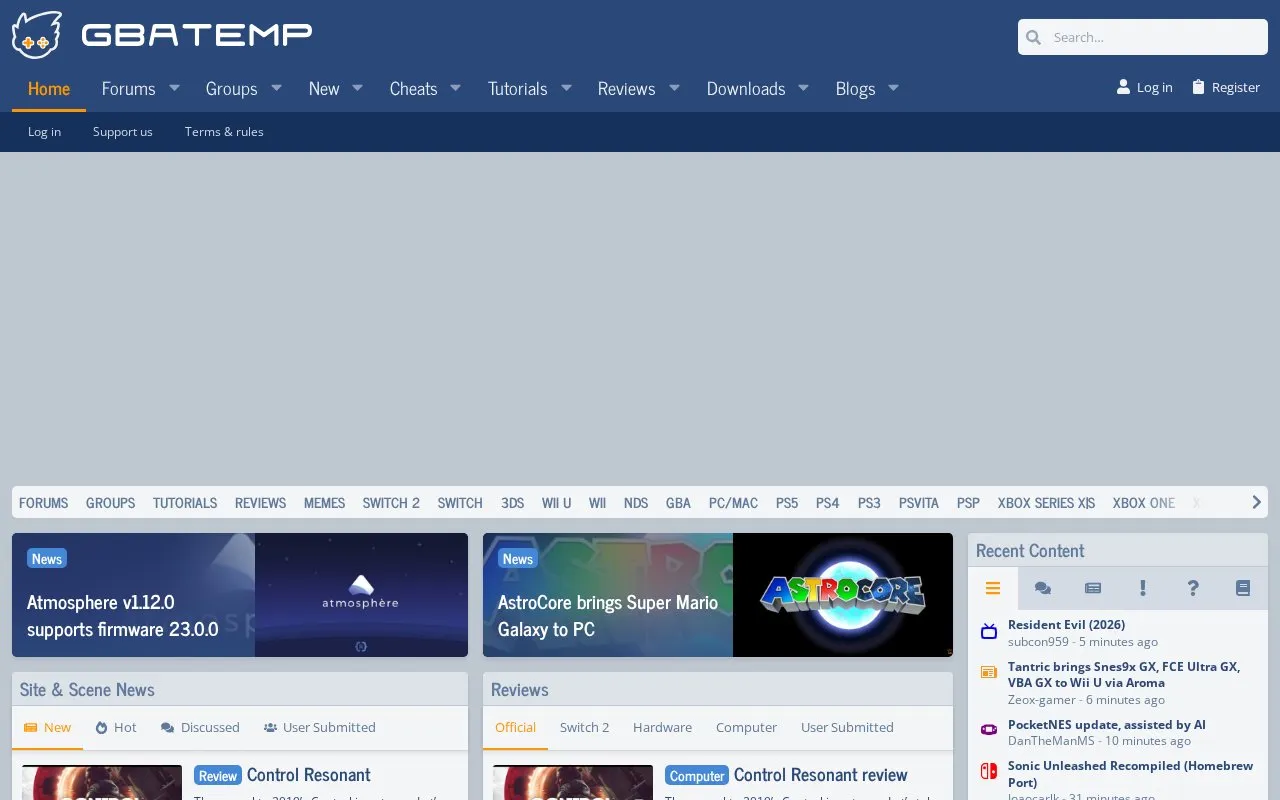Click the Switch icon beside Sonic Unleashed Recompiled

(x=989, y=772)
